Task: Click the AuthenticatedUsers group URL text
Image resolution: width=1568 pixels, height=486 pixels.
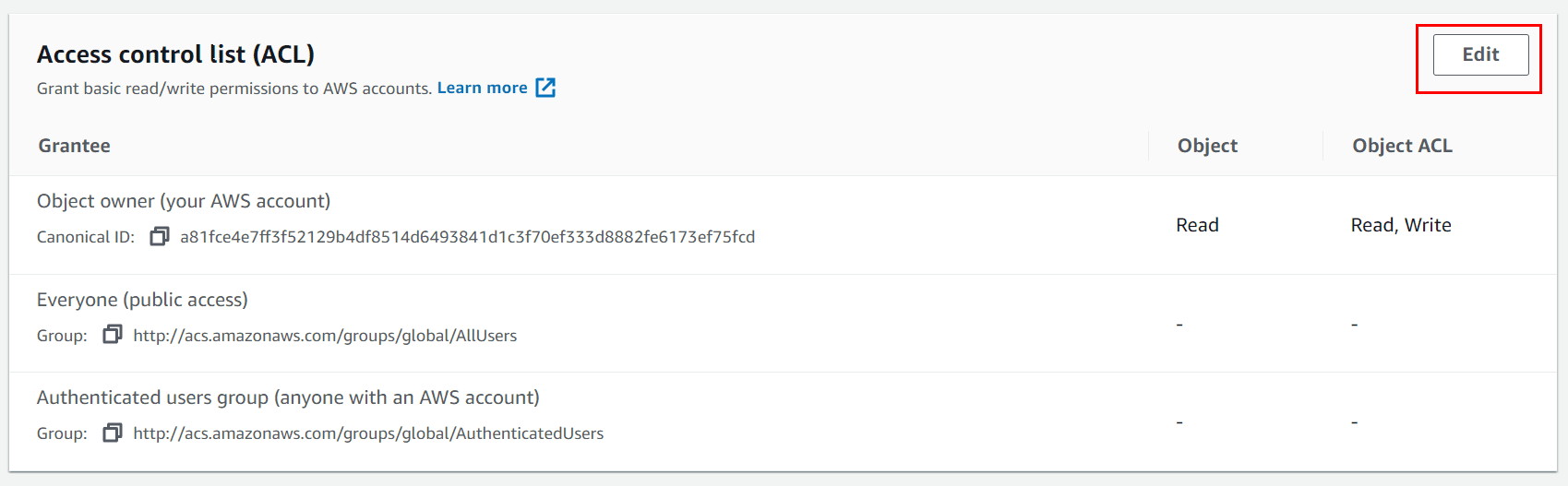Action: click(x=368, y=433)
